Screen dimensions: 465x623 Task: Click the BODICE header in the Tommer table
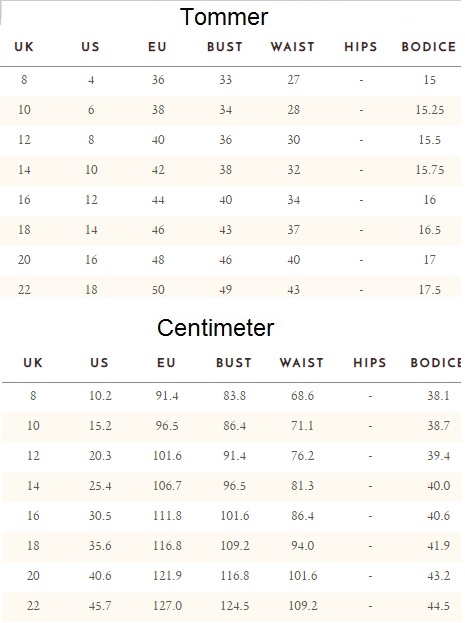click(428, 47)
